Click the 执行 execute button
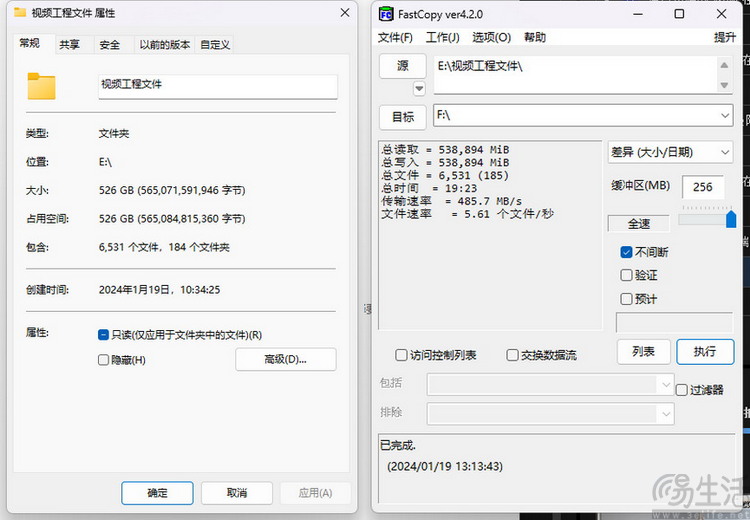The image size is (750, 520). pos(705,352)
